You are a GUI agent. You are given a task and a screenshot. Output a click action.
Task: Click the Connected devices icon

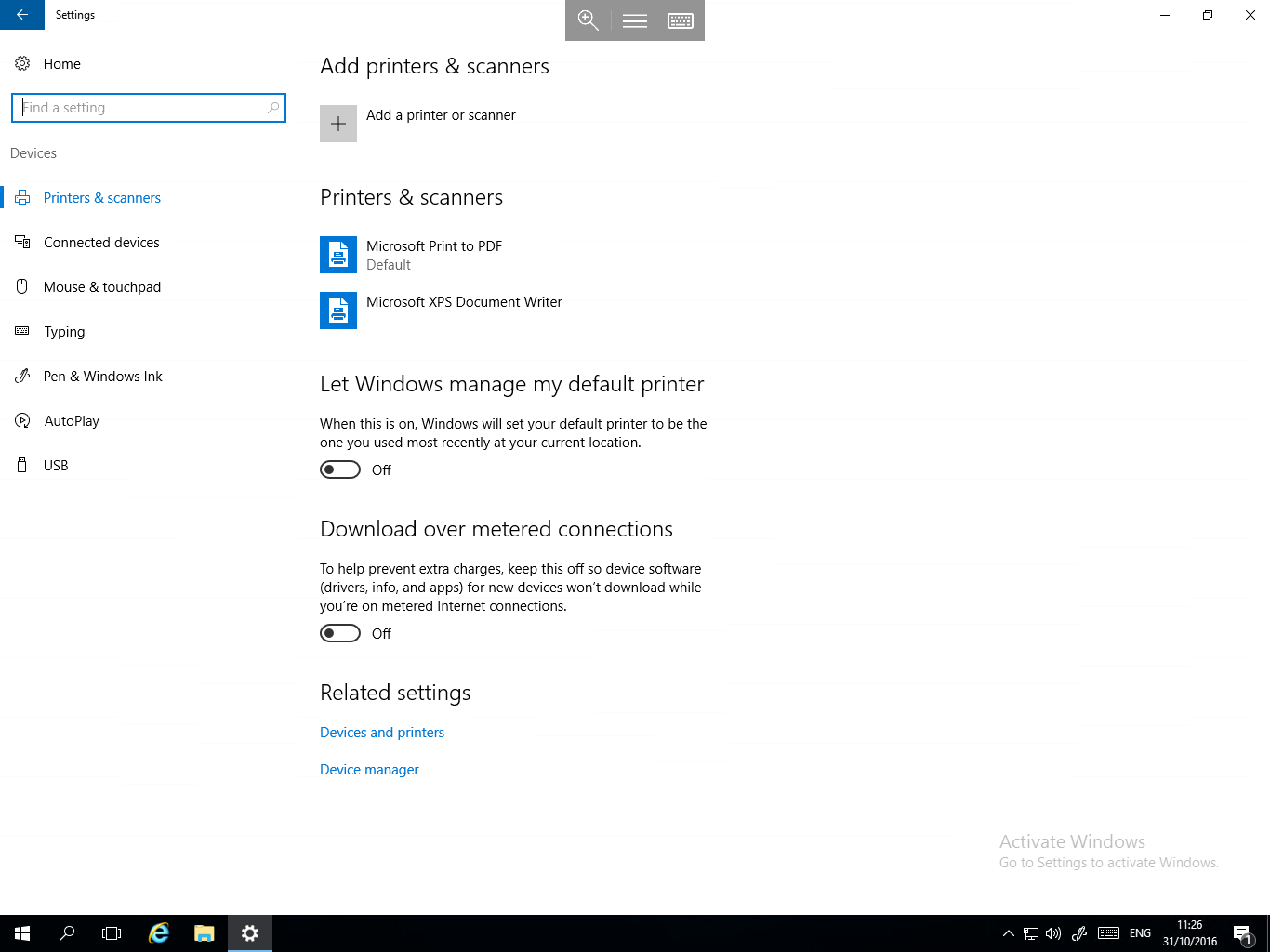22,242
